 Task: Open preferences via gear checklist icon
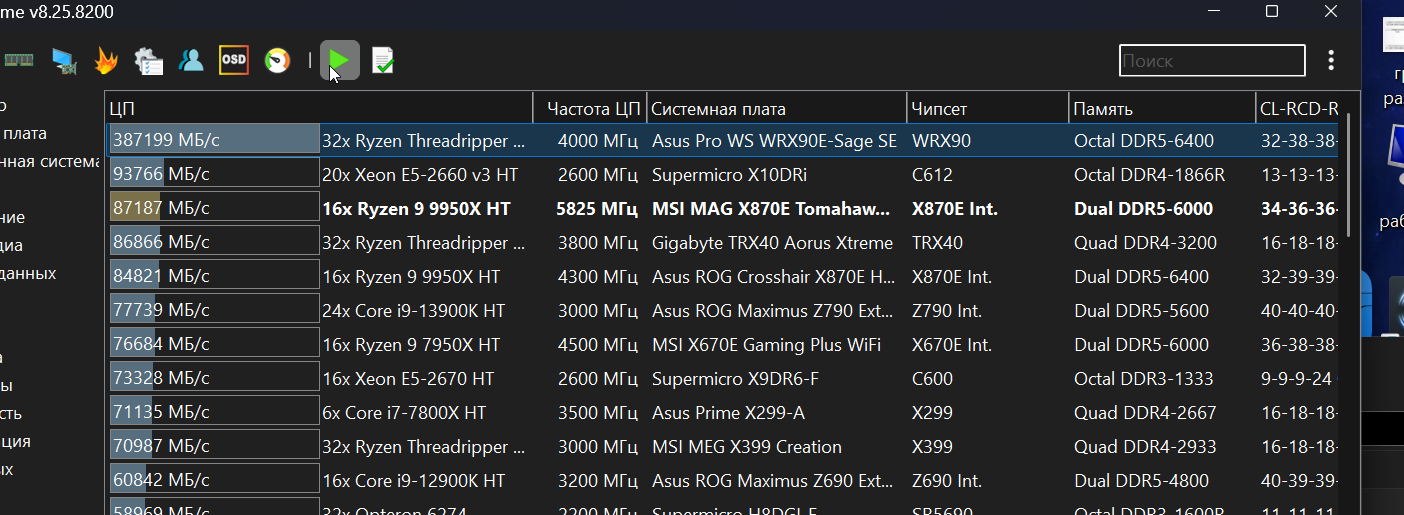pyautogui.click(x=148, y=61)
